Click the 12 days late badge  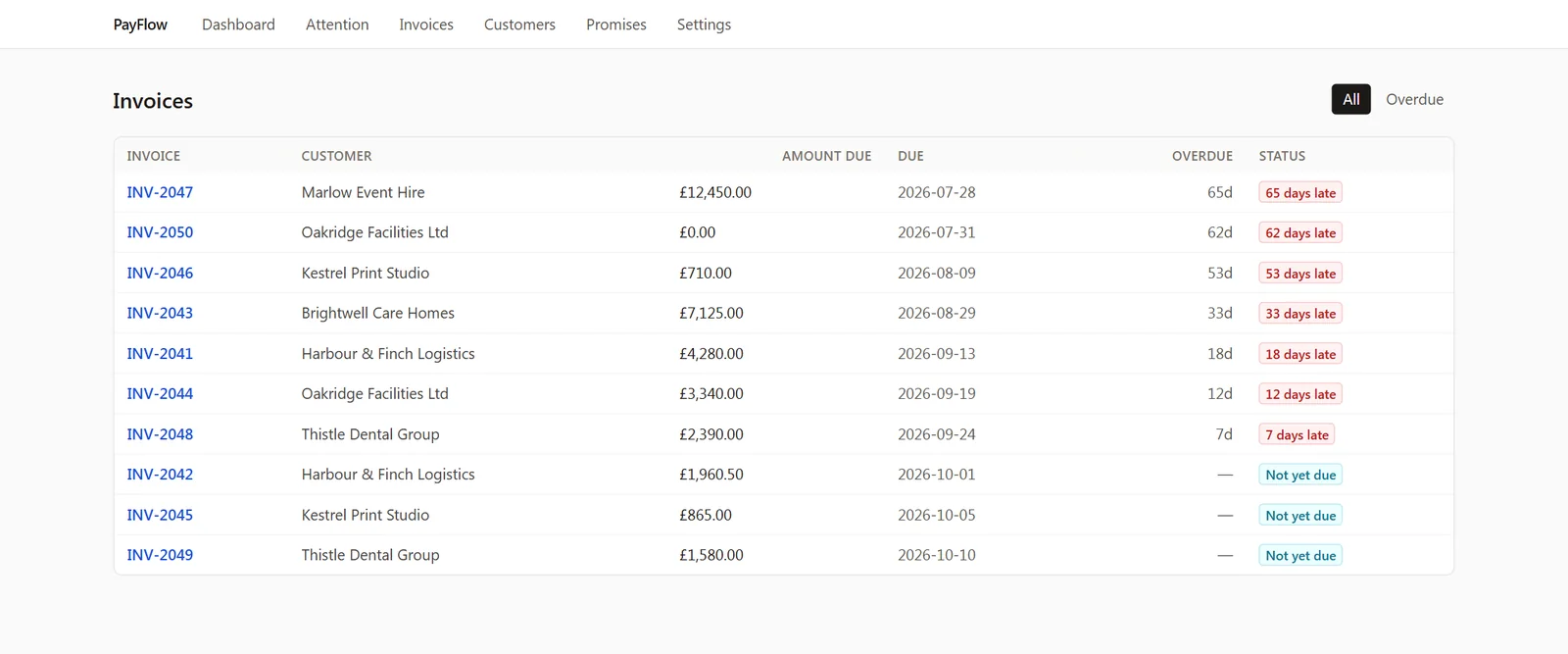[1300, 394]
